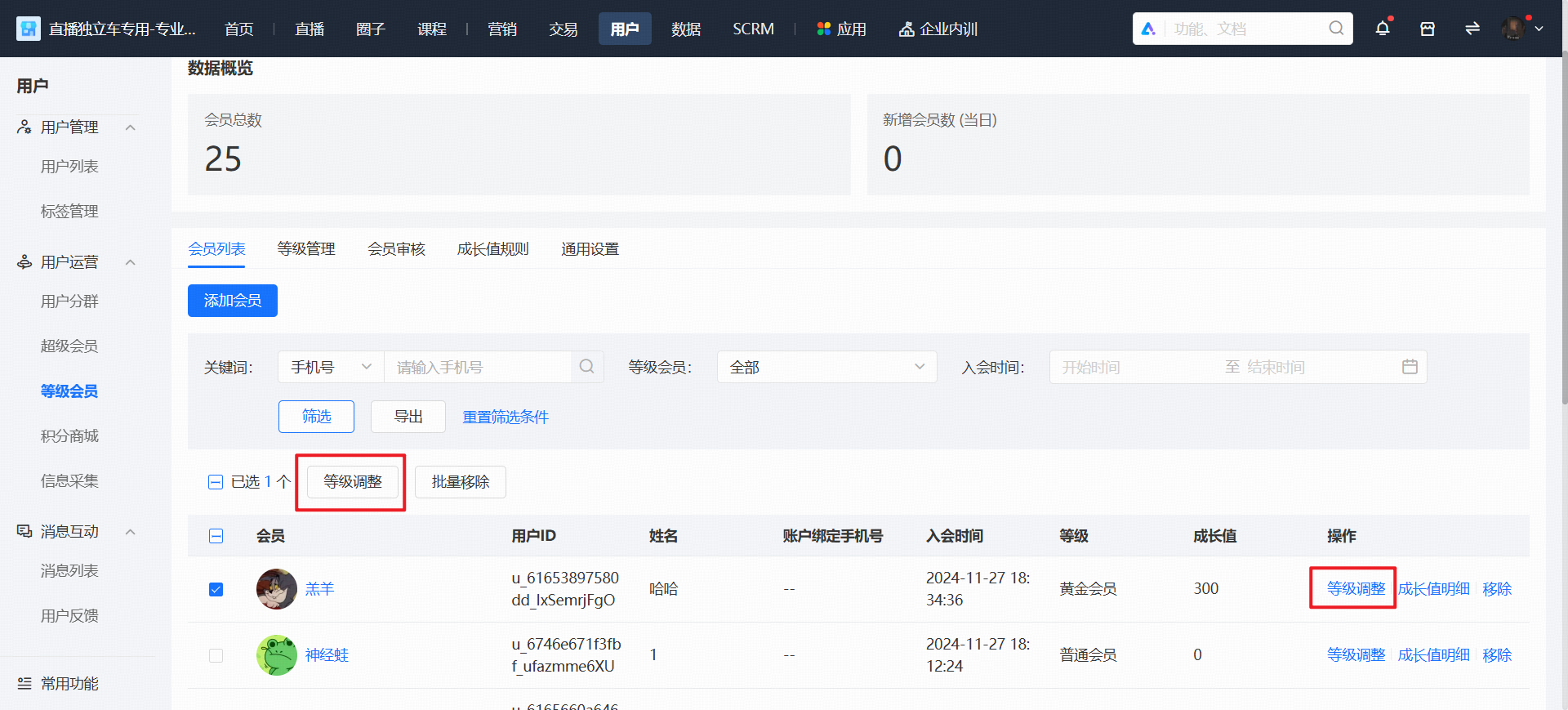Viewport: 1568px width, 710px height.
Task: Click the keyword search magnifier icon
Action: click(x=586, y=367)
